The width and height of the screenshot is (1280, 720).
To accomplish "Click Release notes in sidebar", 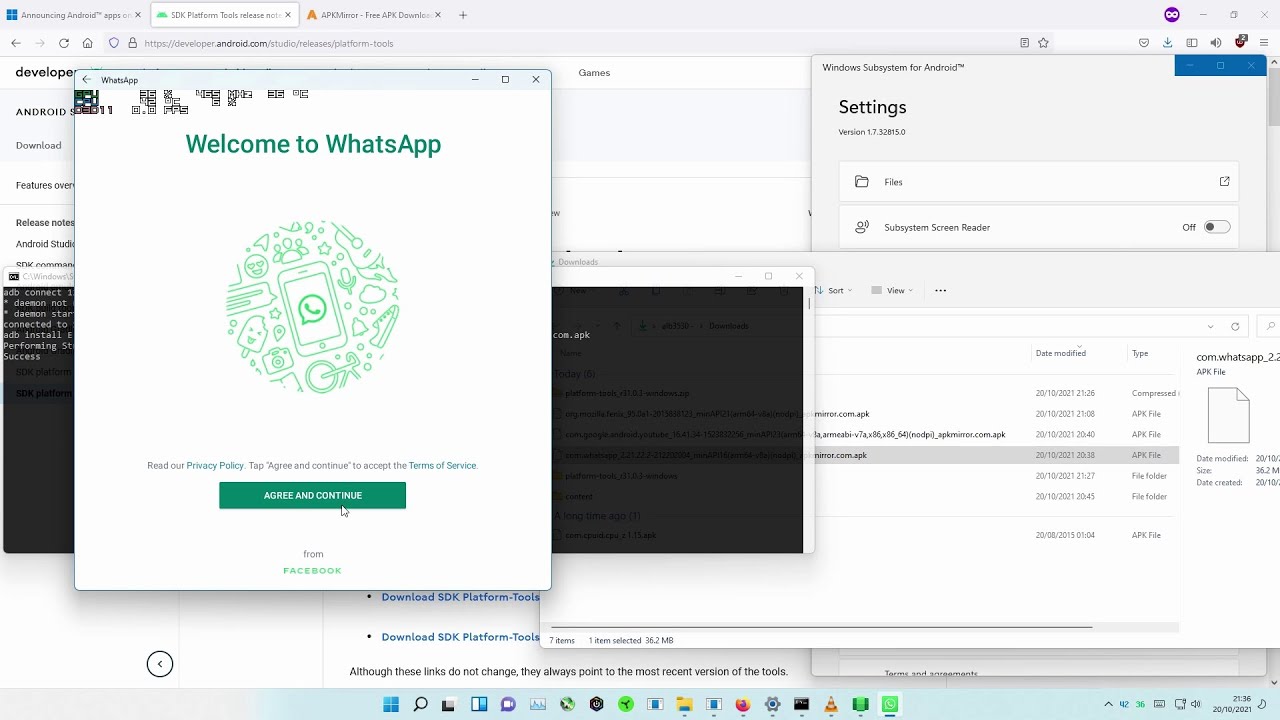I will click(45, 223).
